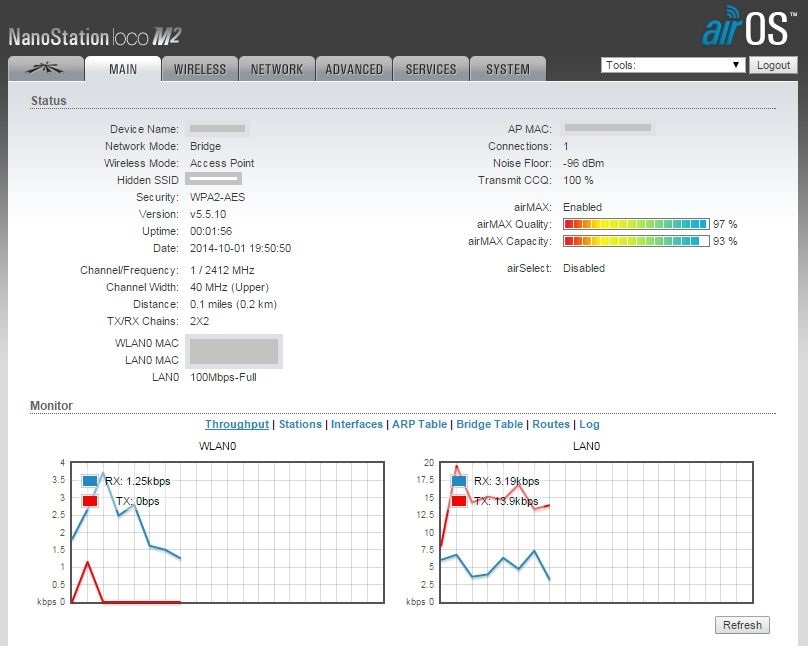
Task: Click the LAN0 throughput graph
Action: click(596, 532)
